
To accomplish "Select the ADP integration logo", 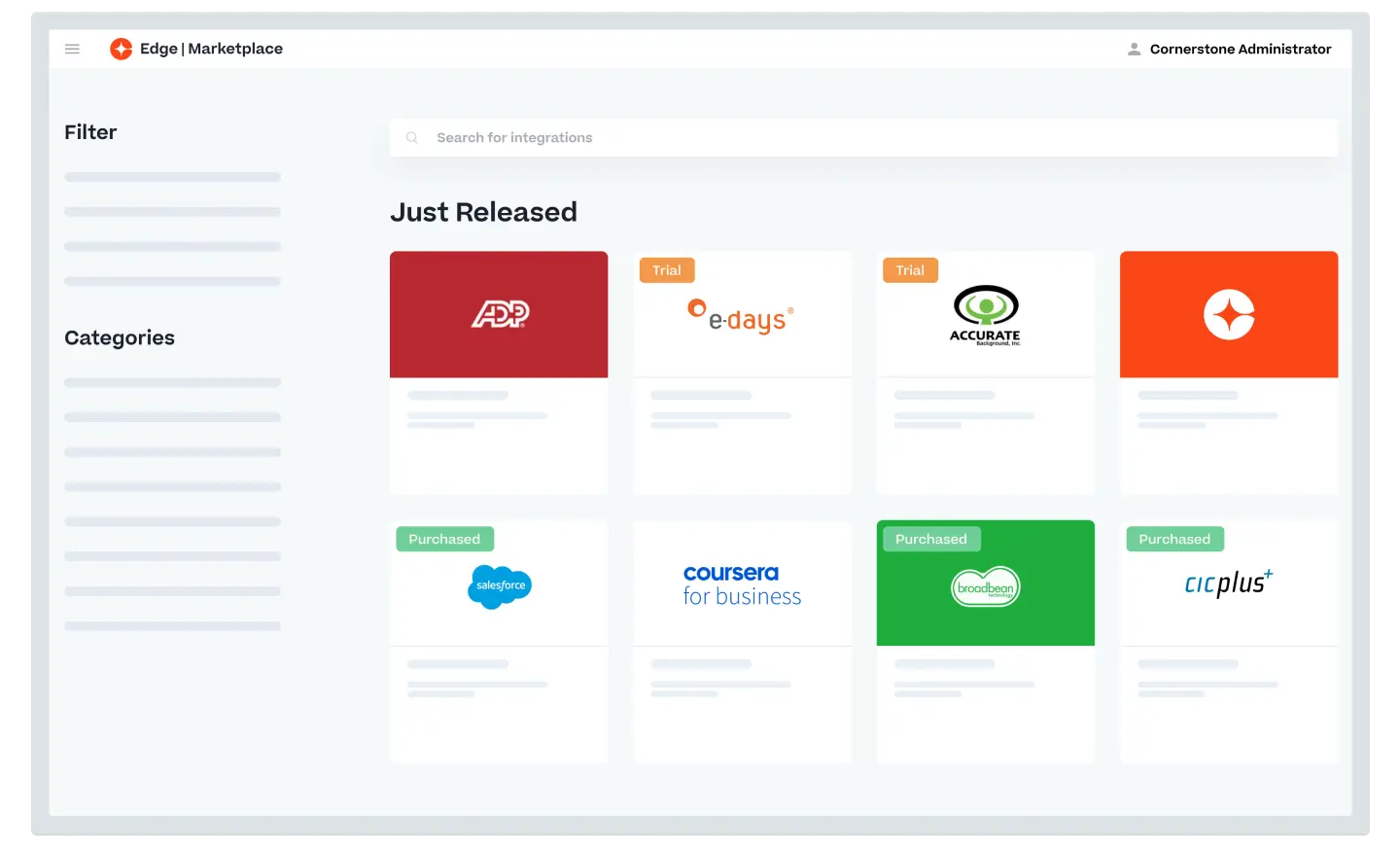I will click(x=499, y=313).
